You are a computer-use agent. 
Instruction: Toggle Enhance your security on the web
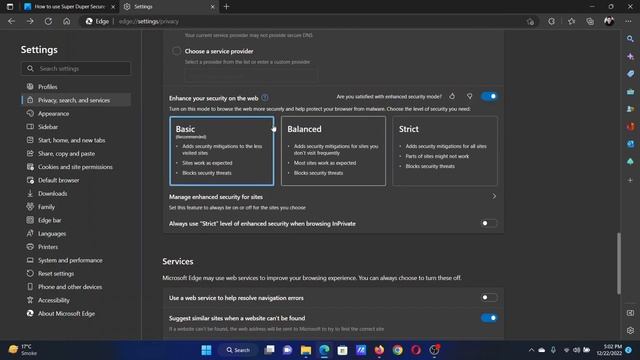pyautogui.click(x=489, y=96)
